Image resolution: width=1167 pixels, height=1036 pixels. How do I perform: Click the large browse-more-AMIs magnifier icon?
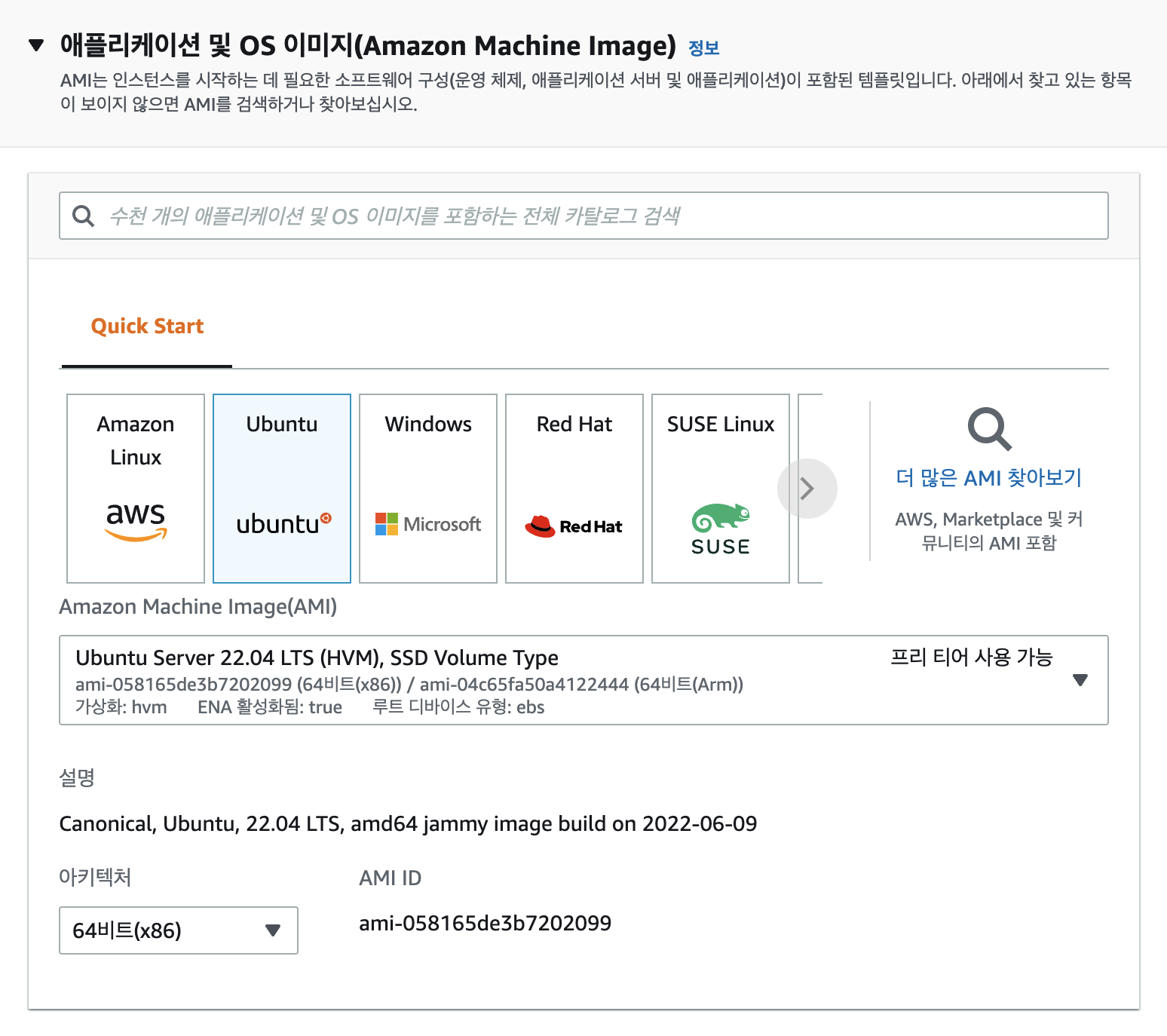988,429
